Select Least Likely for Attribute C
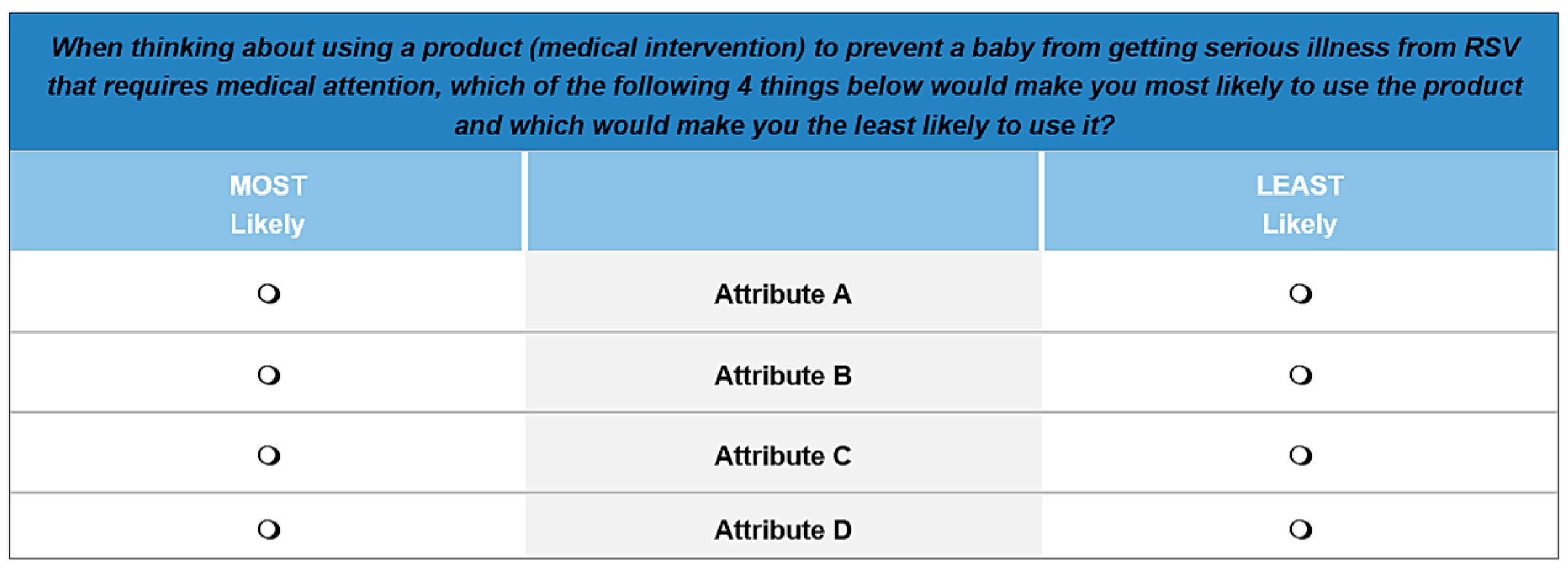The height and width of the screenshot is (573, 1568). 1300,456
